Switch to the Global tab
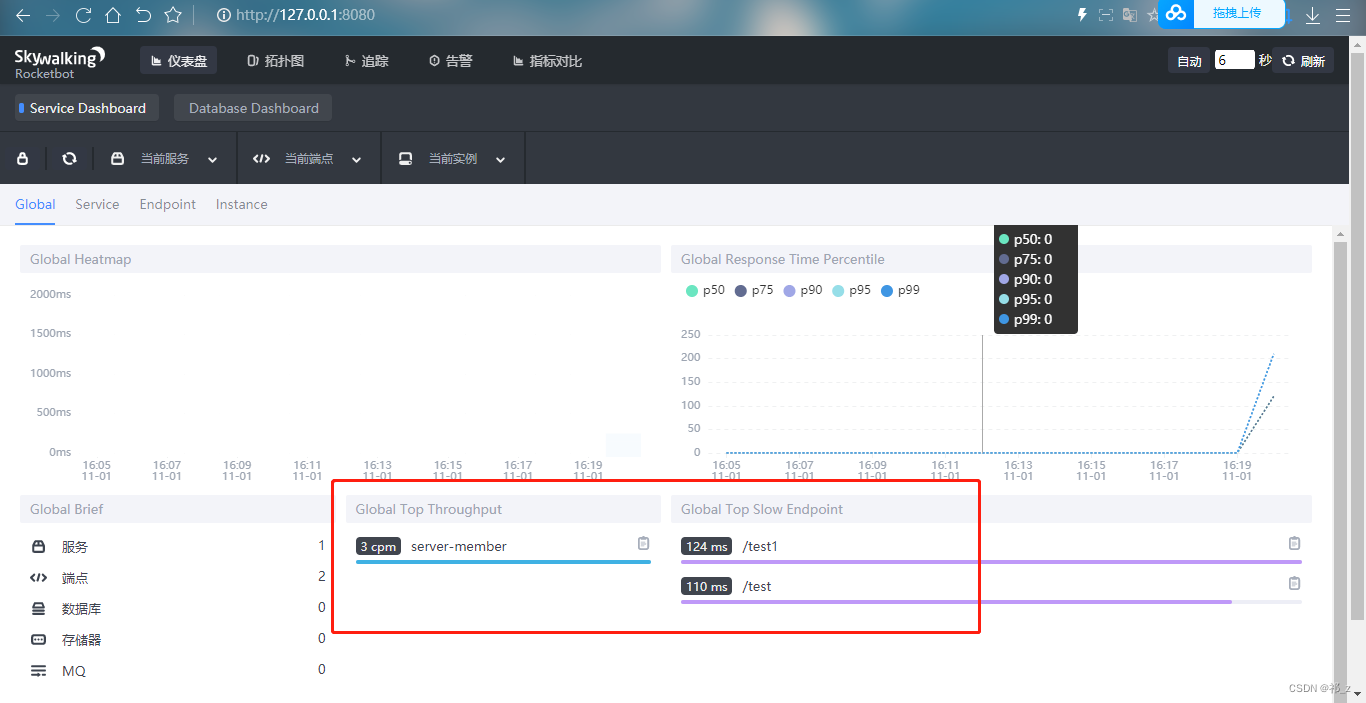Image resolution: width=1366 pixels, height=703 pixels. pyautogui.click(x=35, y=204)
